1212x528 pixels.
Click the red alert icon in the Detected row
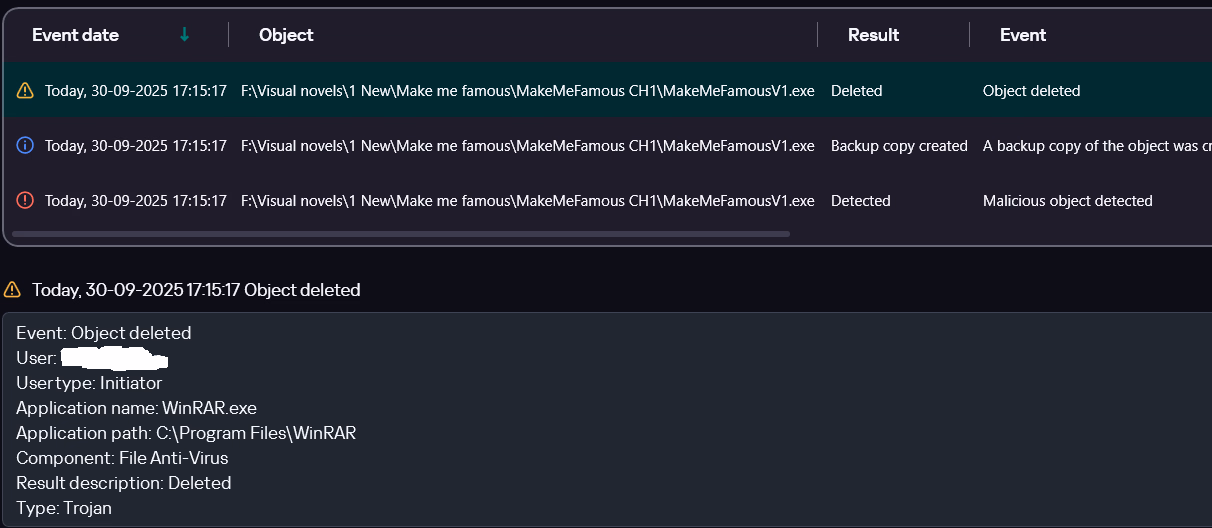26,201
